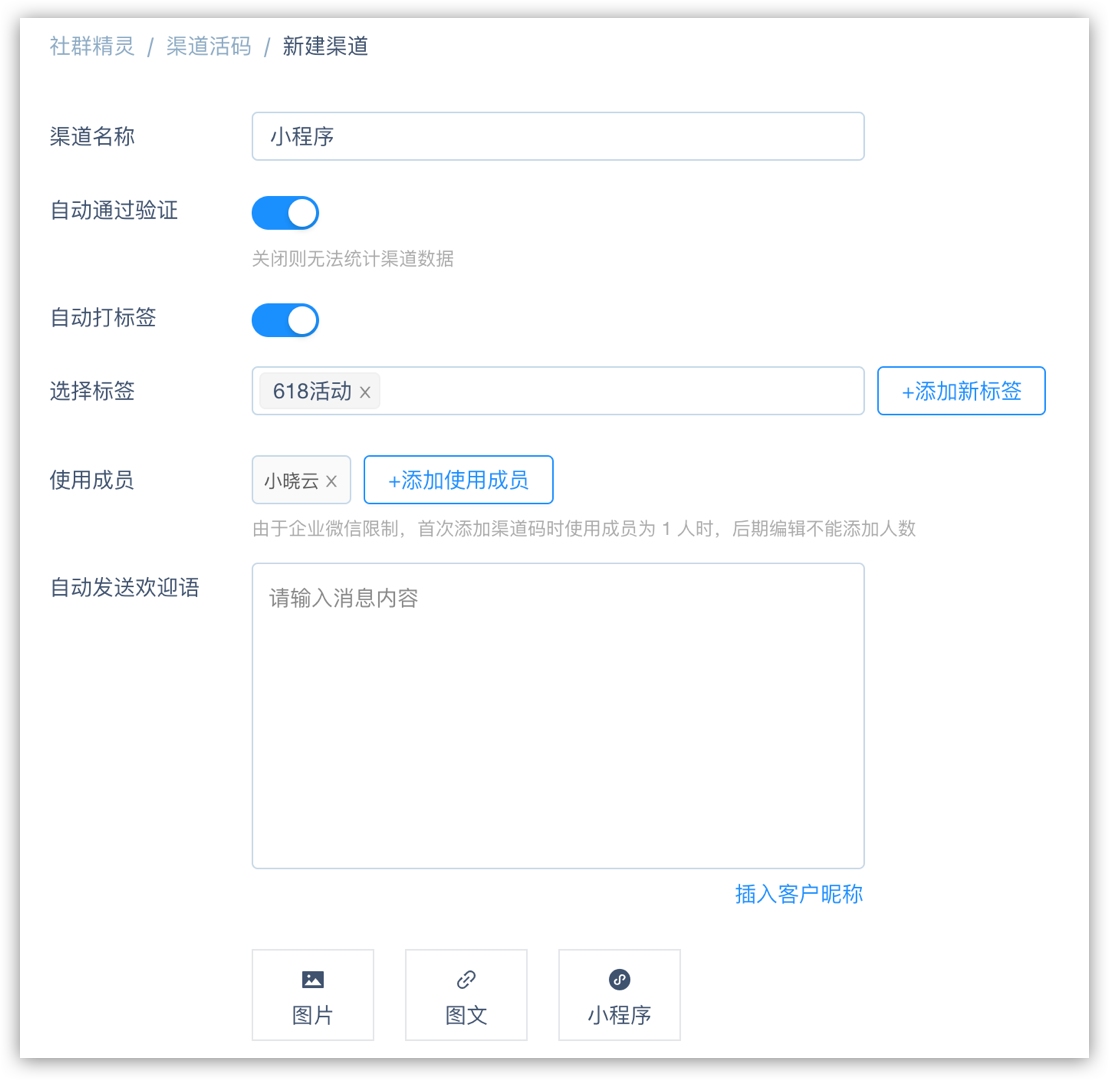Click the 图文 link icon
Screen dimensions: 1109x1080
pyautogui.click(x=466, y=979)
